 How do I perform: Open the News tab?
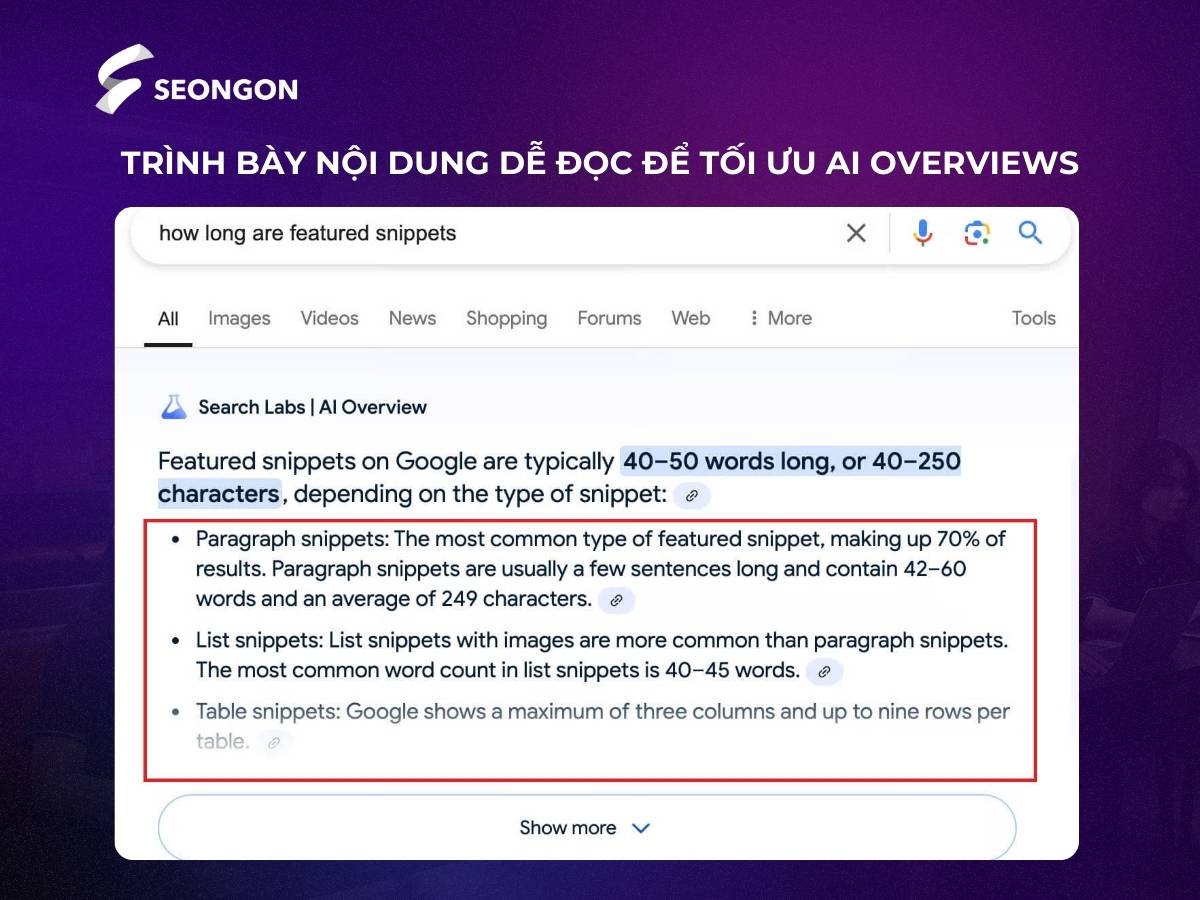coord(412,319)
